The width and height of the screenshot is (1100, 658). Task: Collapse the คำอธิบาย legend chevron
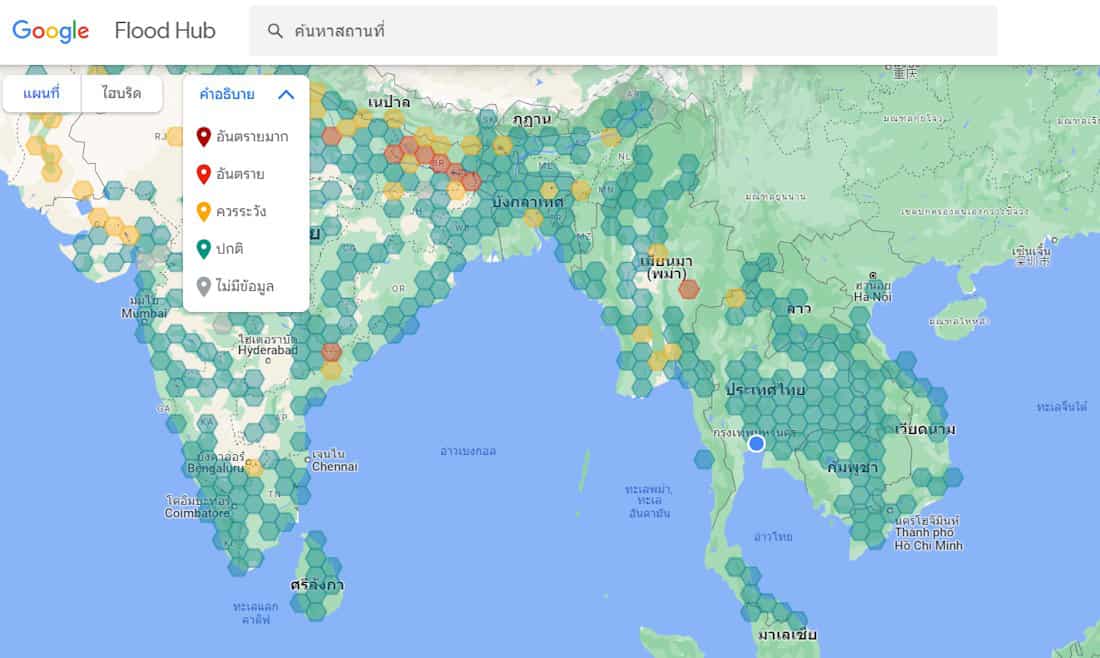click(x=286, y=95)
